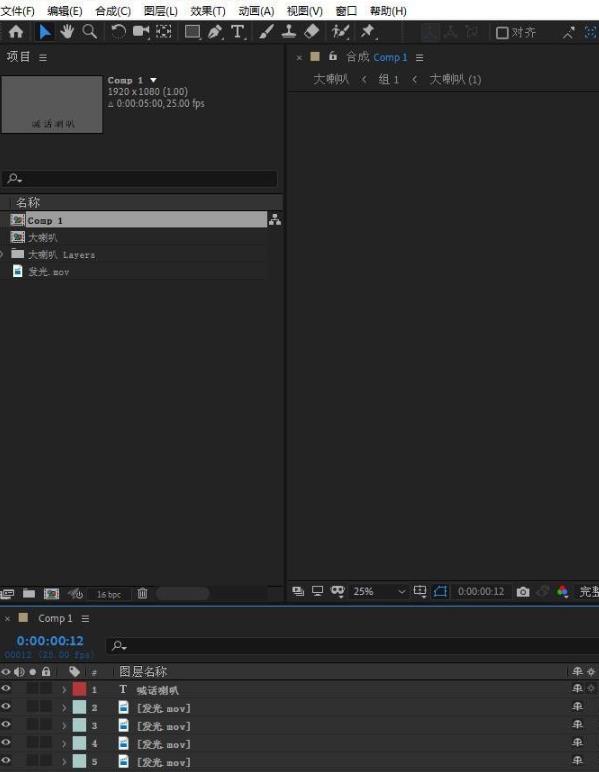
Task: Create a new folder in Project panel
Action: pos(29,593)
